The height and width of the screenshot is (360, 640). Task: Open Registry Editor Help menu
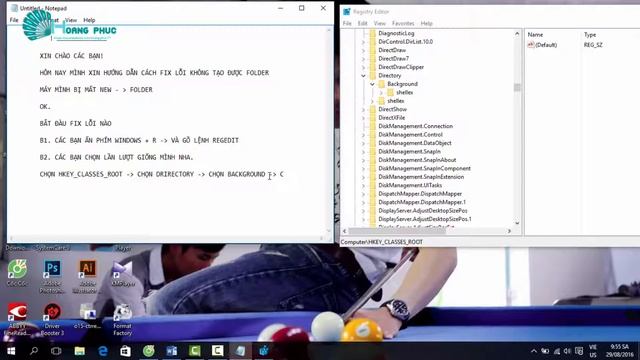coord(427,24)
